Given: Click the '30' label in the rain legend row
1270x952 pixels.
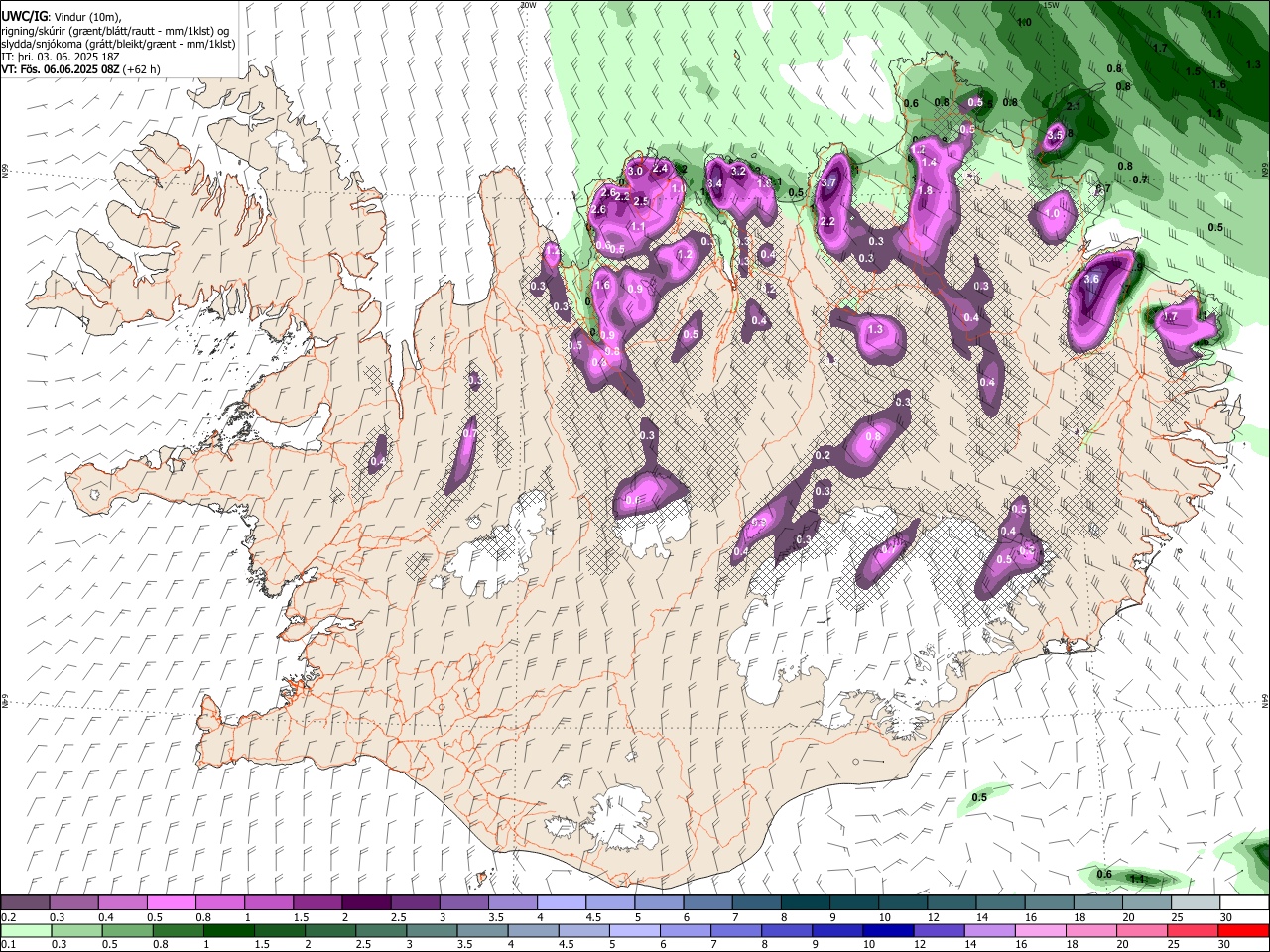Looking at the screenshot, I should pos(1226,944).
